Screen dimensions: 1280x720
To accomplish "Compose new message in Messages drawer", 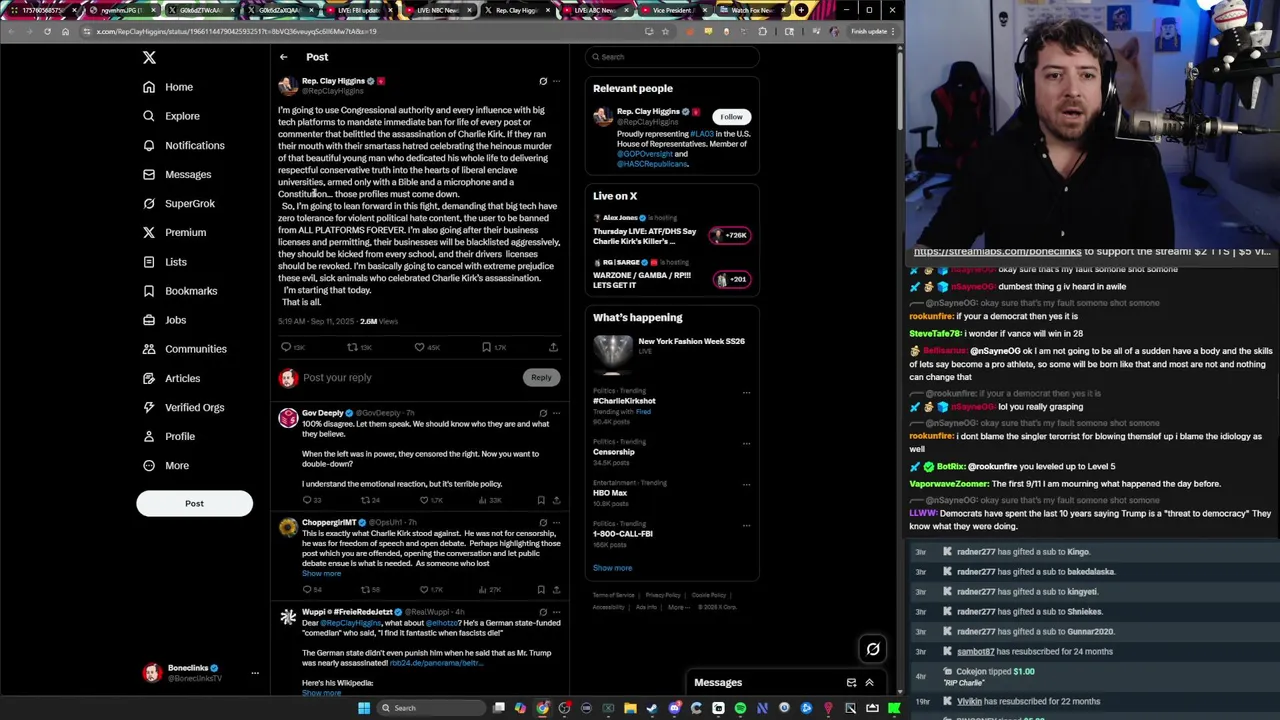I will 851,683.
